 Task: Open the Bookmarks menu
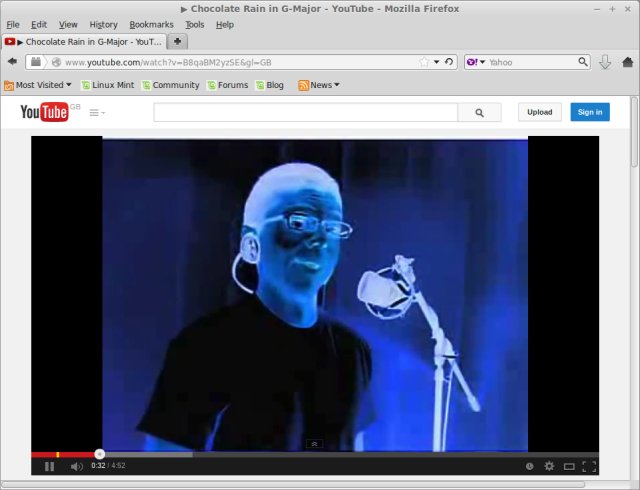[x=151, y=24]
